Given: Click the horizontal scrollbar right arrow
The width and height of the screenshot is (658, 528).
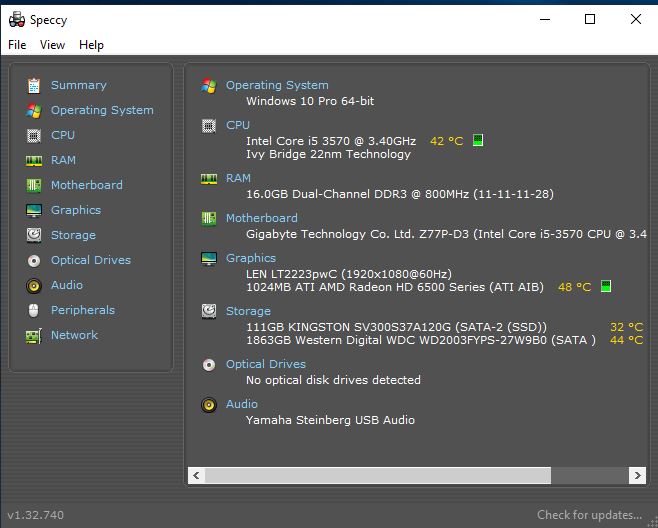Looking at the screenshot, I should tap(637, 476).
